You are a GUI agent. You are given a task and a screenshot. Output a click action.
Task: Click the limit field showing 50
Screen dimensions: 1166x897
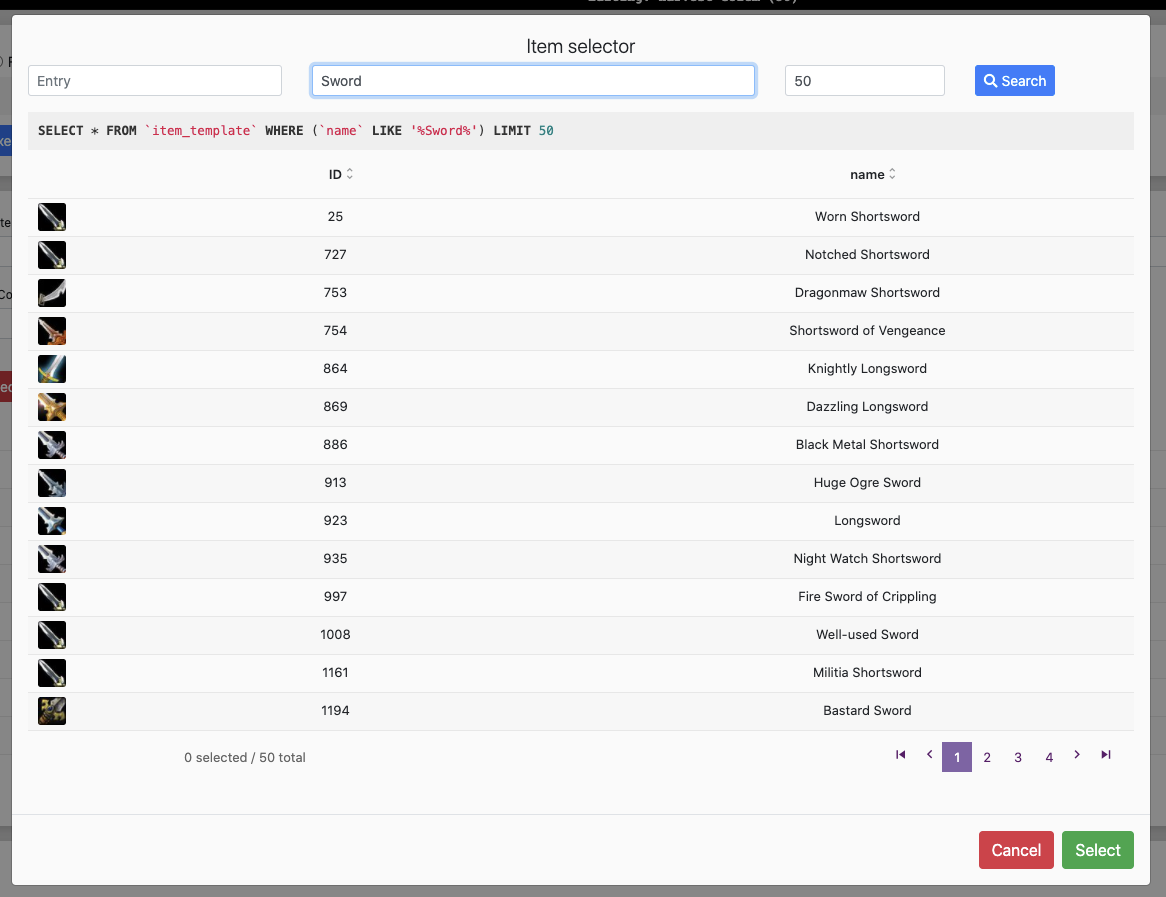point(864,81)
